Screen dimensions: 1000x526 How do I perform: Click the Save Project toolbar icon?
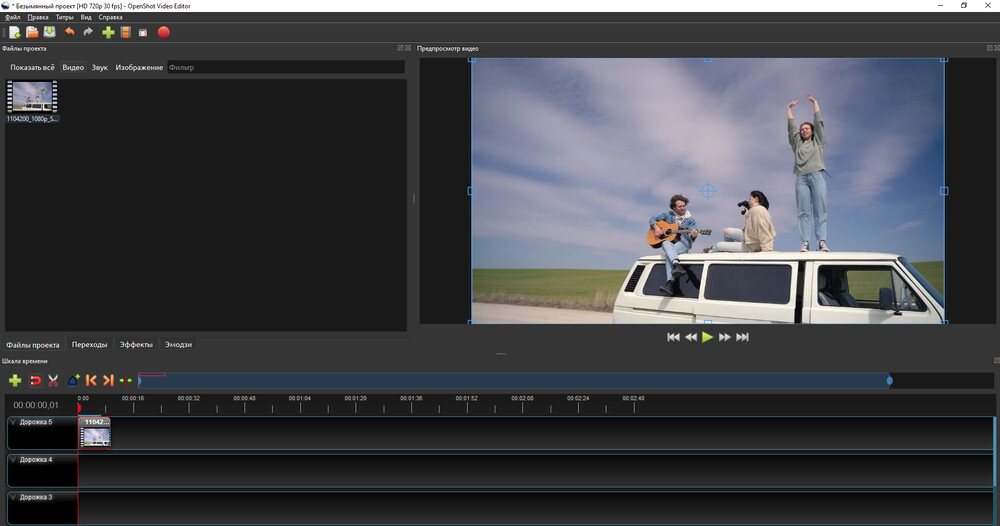50,32
